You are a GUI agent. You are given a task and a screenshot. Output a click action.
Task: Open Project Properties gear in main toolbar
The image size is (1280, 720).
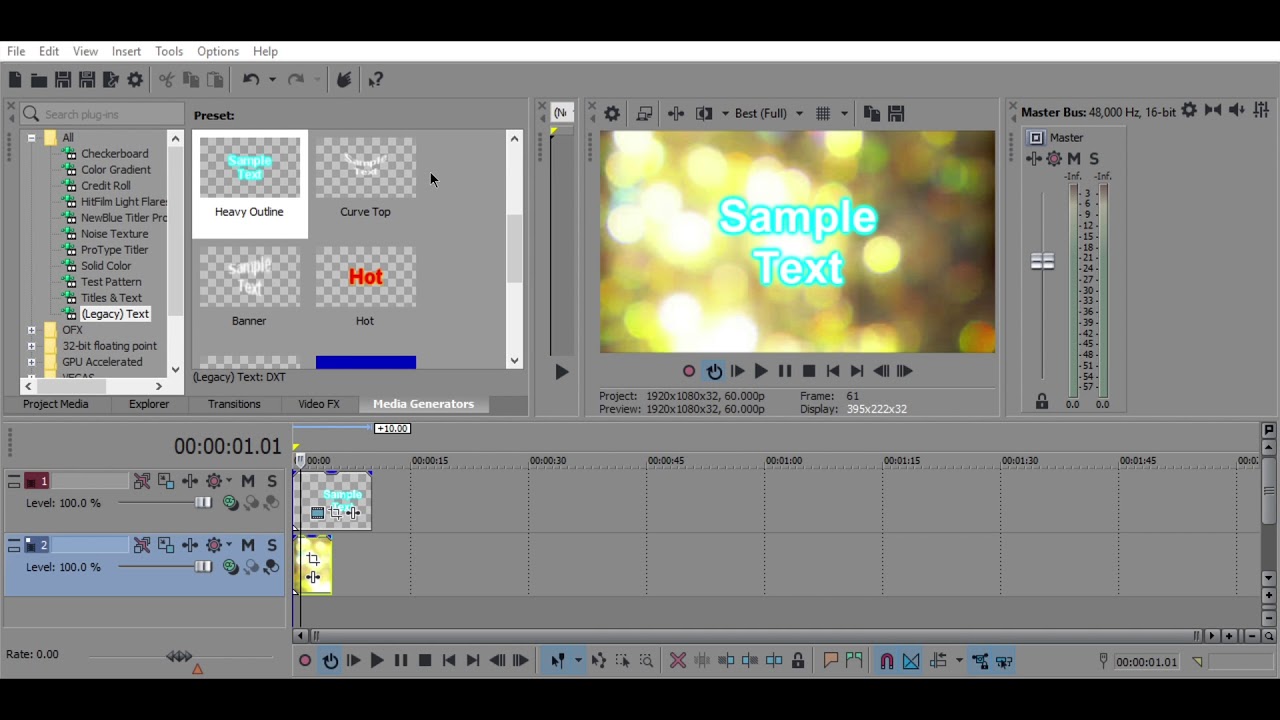pos(135,80)
